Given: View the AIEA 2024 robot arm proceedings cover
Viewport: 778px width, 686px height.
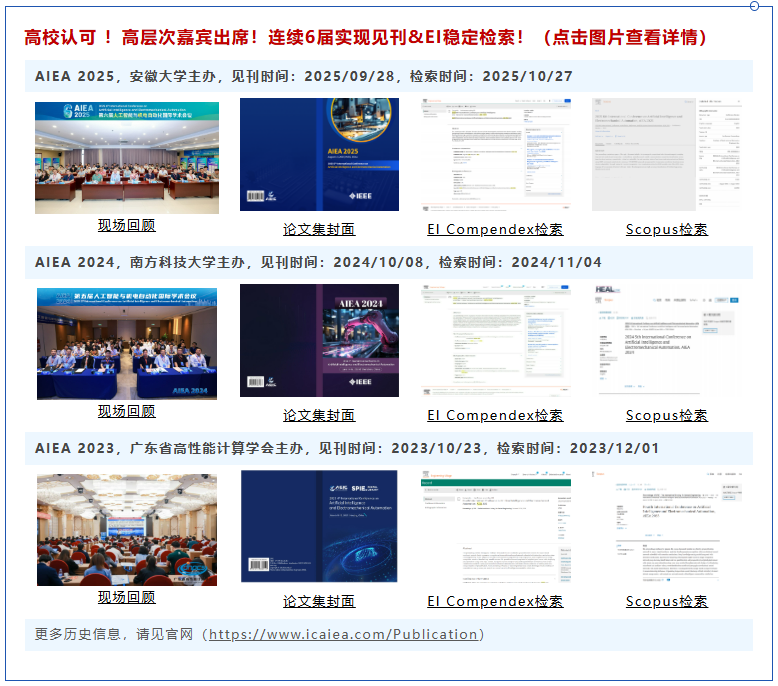Looking at the screenshot, I should 319,340.
